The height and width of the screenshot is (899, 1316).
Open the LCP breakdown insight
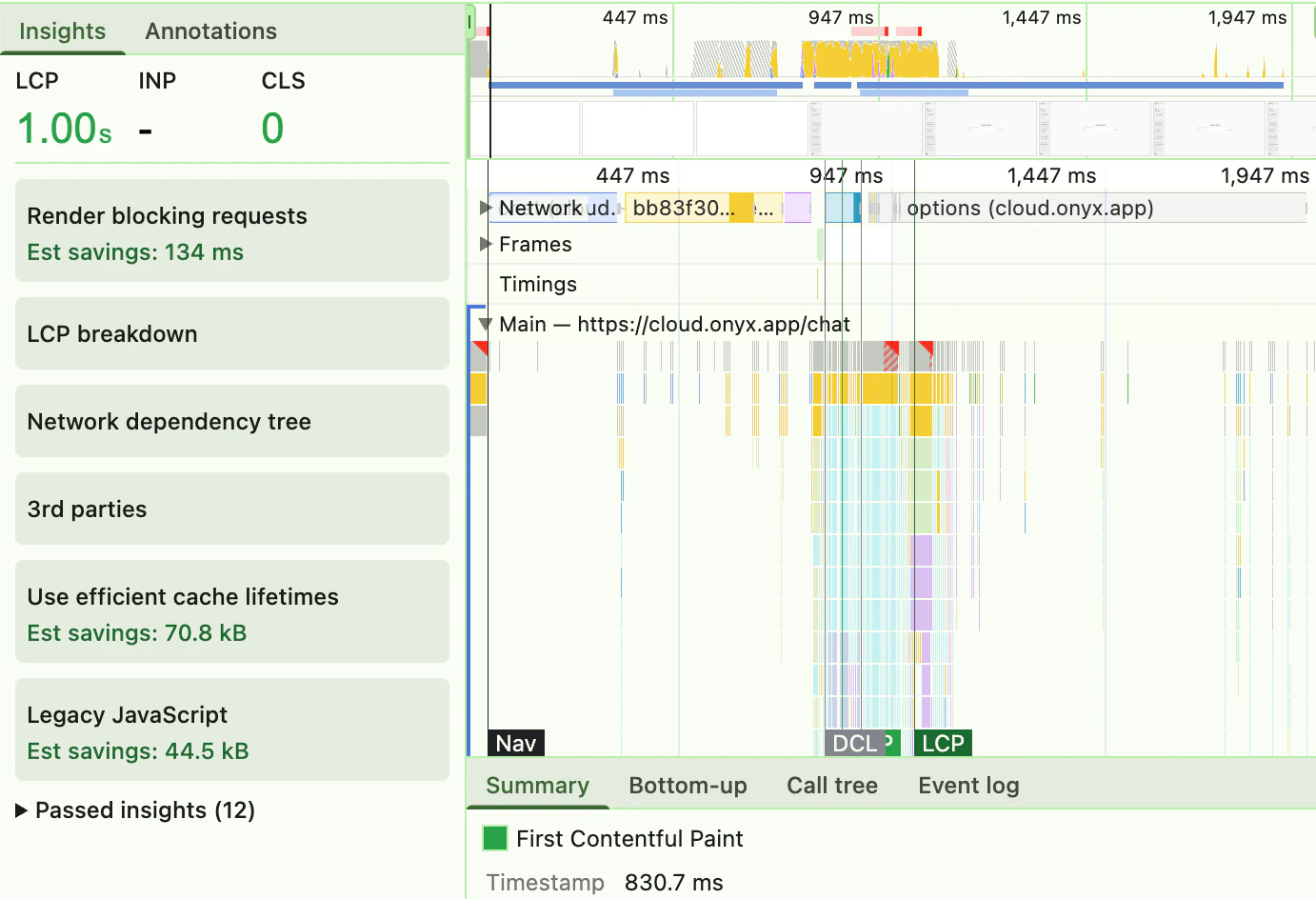pos(231,333)
